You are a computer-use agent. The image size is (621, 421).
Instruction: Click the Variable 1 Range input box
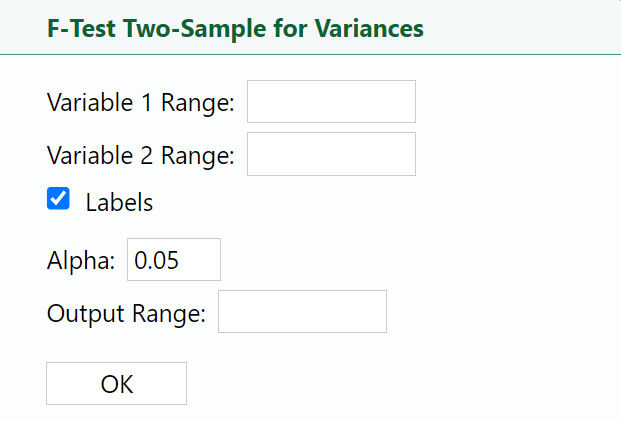click(331, 102)
